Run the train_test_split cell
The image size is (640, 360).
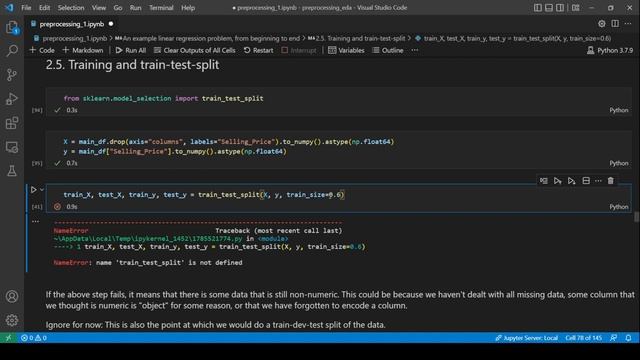[33, 190]
